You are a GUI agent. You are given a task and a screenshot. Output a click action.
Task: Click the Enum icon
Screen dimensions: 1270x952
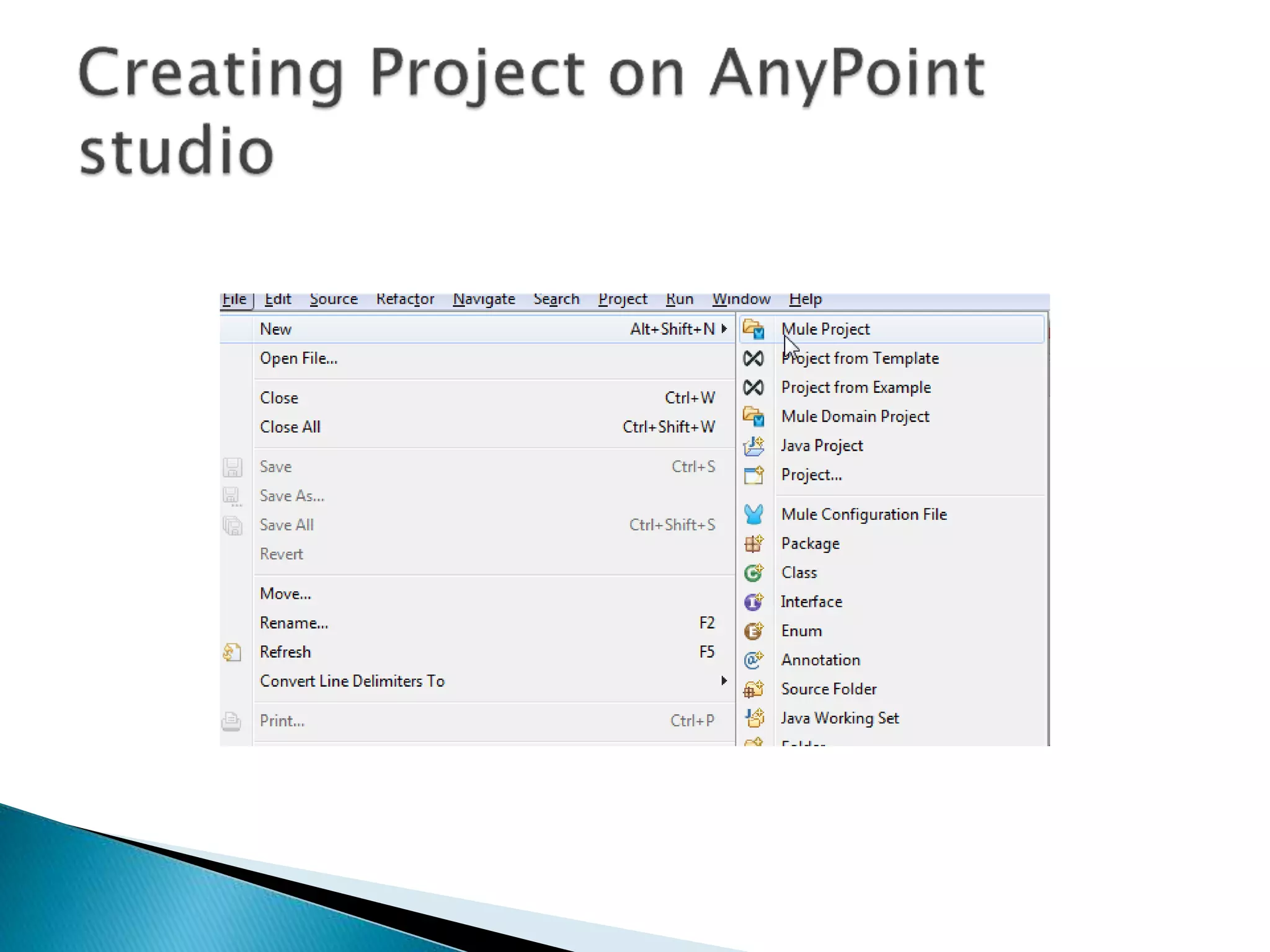tap(753, 631)
